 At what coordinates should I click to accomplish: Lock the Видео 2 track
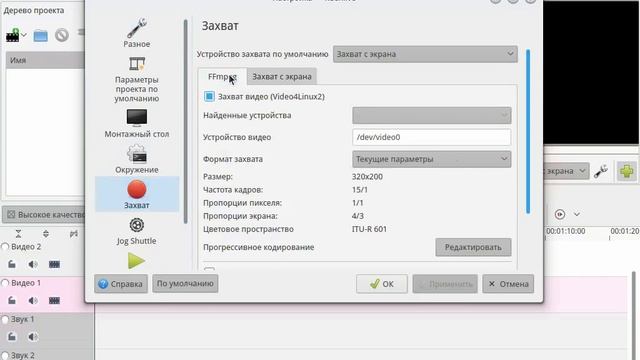(x=12, y=264)
